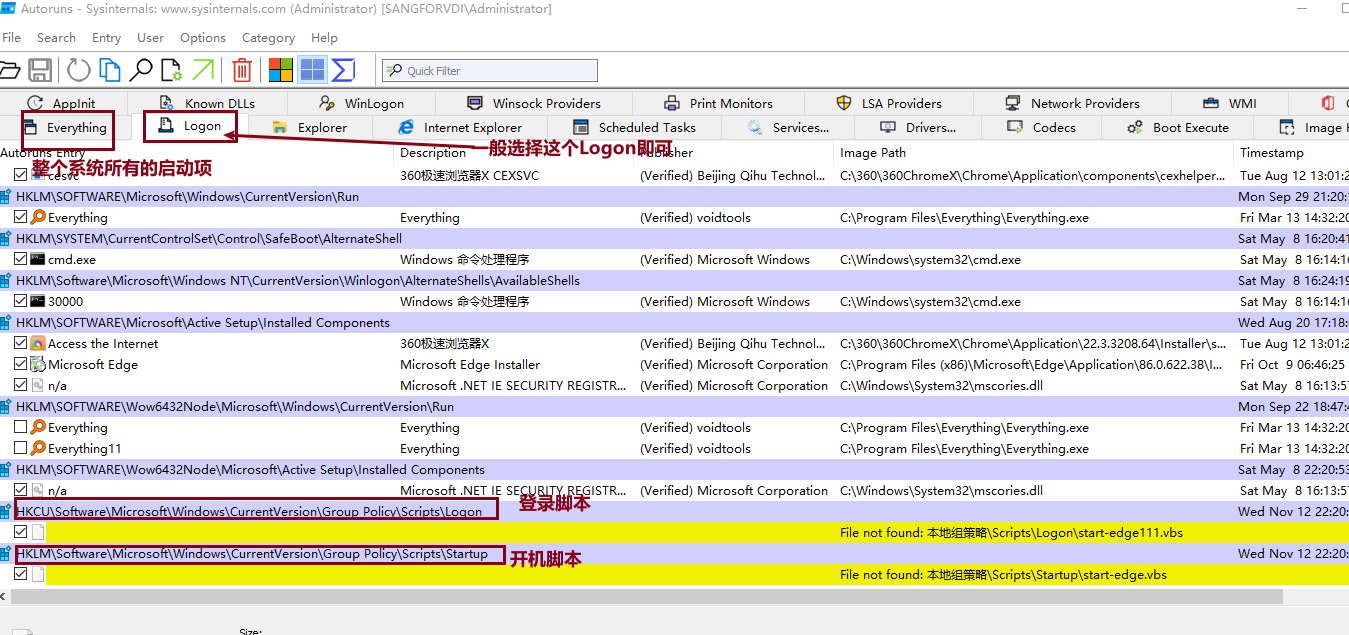Enable the Everything11 entry checkbox
This screenshot has width=1349, height=635.
pos(21,449)
